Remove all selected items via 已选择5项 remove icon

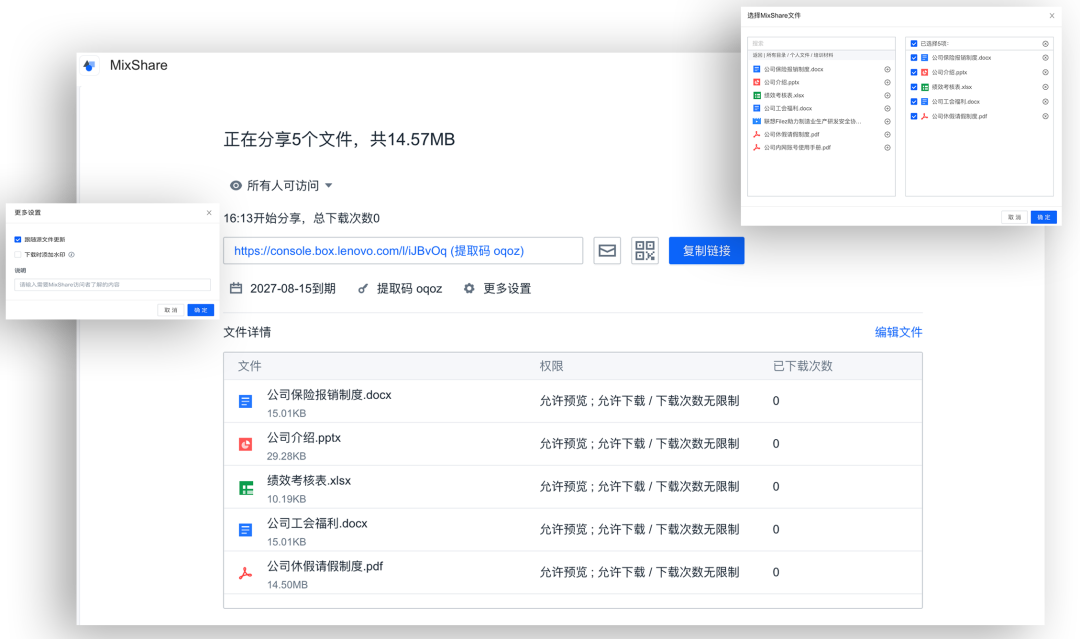point(1046,44)
